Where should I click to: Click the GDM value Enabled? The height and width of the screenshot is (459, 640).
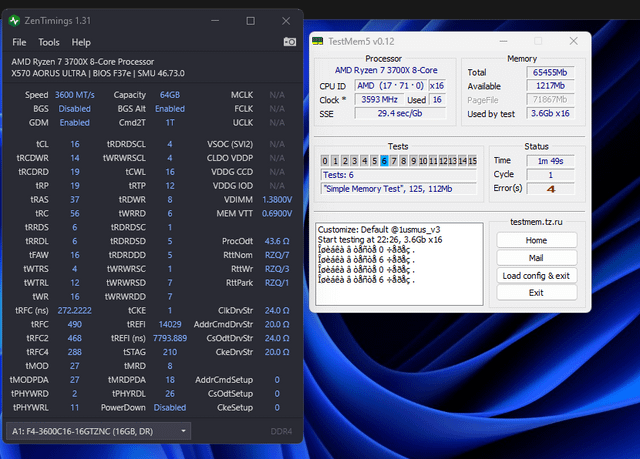(x=75, y=123)
